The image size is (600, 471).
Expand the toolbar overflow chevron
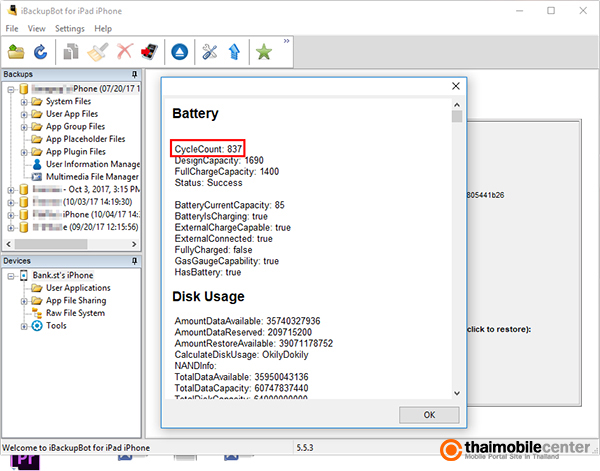pyautogui.click(x=286, y=41)
